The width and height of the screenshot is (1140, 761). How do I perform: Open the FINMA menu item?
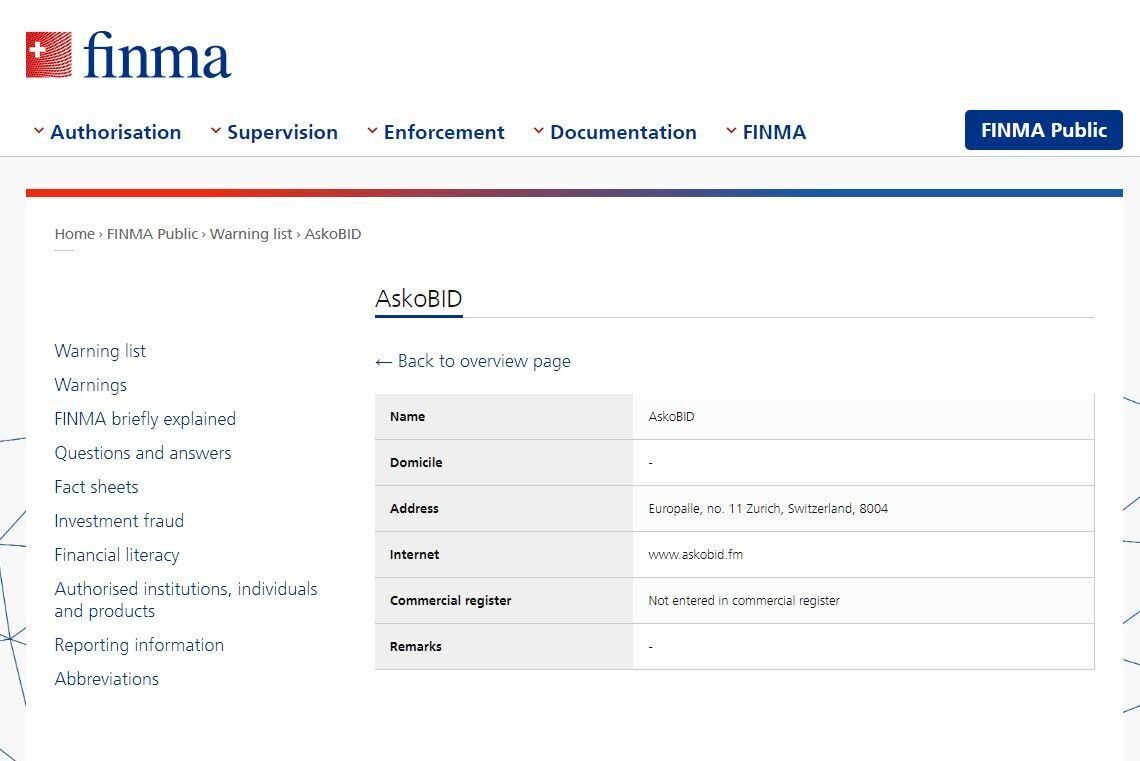(774, 132)
